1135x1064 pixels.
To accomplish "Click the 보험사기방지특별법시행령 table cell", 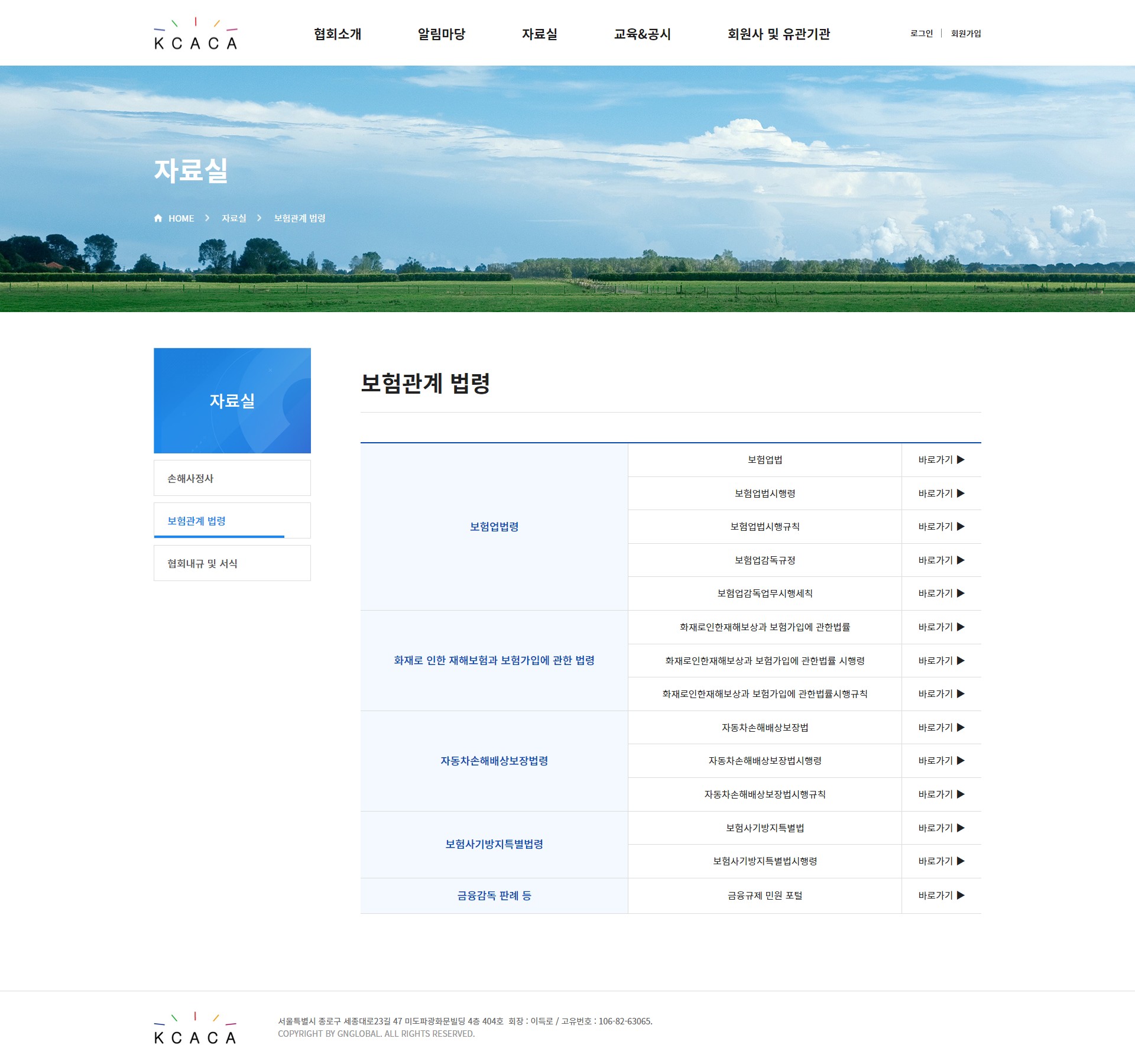I will pyautogui.click(x=765, y=861).
